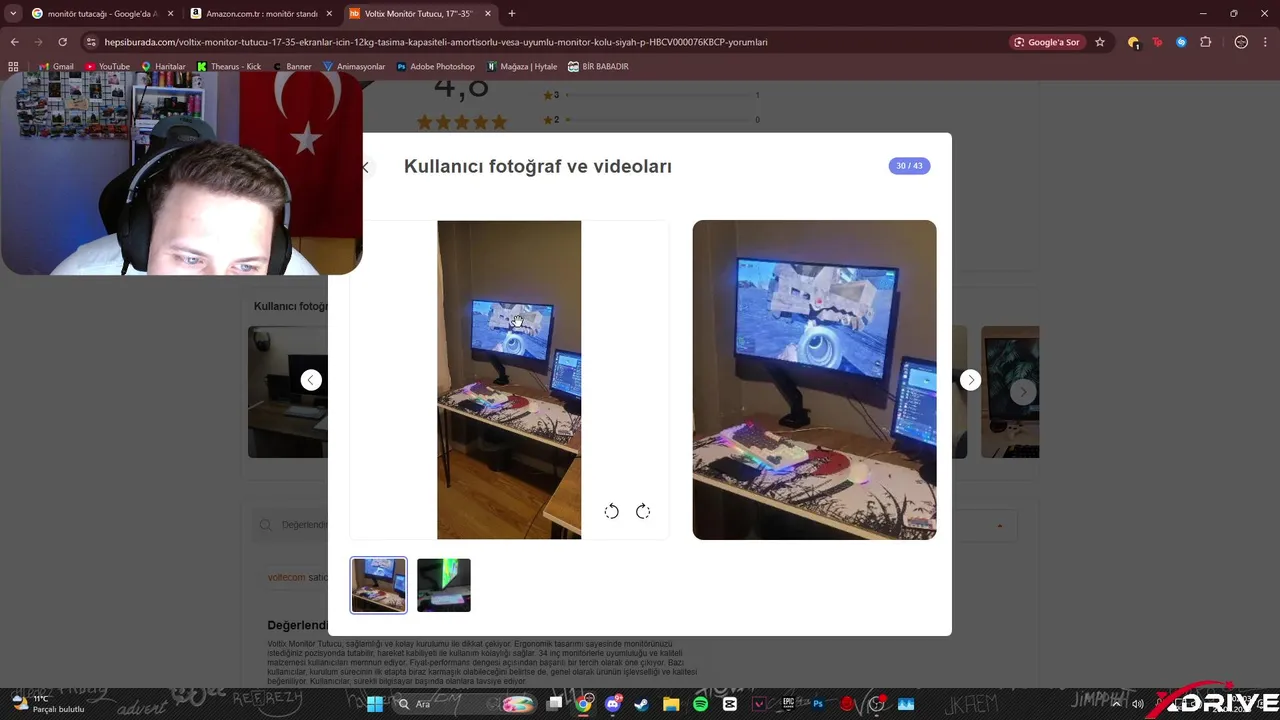Open the Haritalar bookmark

[163, 67]
